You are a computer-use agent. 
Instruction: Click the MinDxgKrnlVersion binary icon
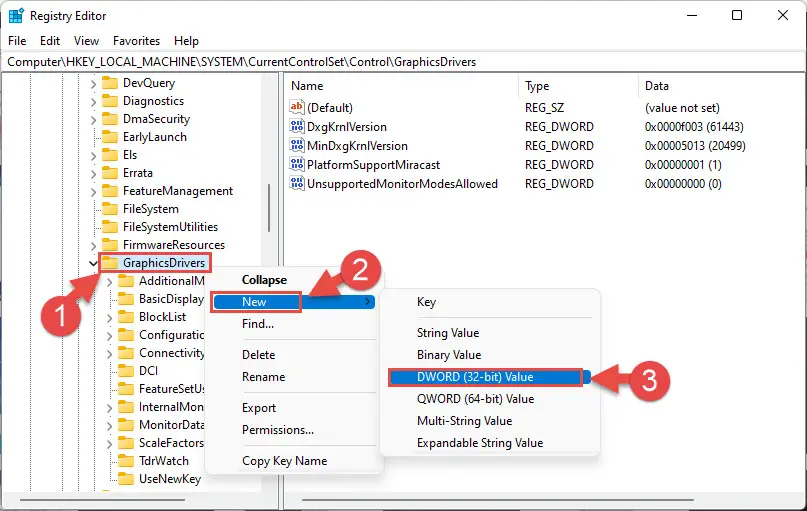click(296, 145)
